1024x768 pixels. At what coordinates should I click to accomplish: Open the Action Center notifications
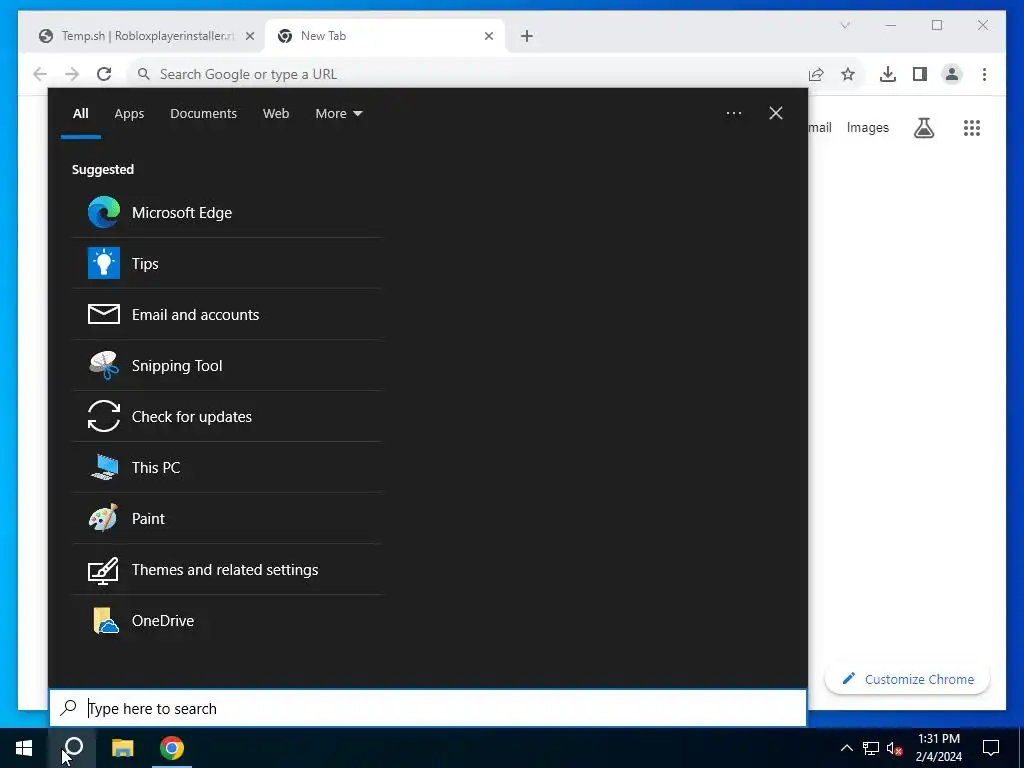coord(991,748)
